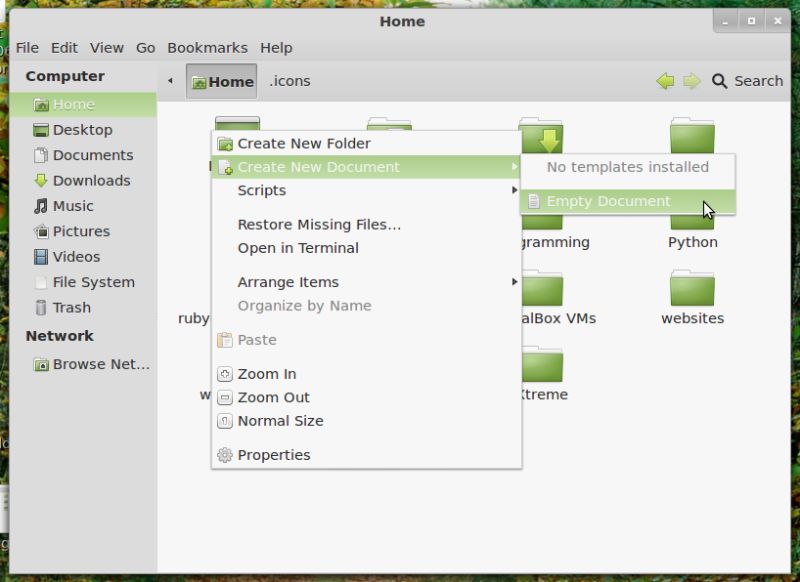Open the Bookmarks menu

(207, 47)
